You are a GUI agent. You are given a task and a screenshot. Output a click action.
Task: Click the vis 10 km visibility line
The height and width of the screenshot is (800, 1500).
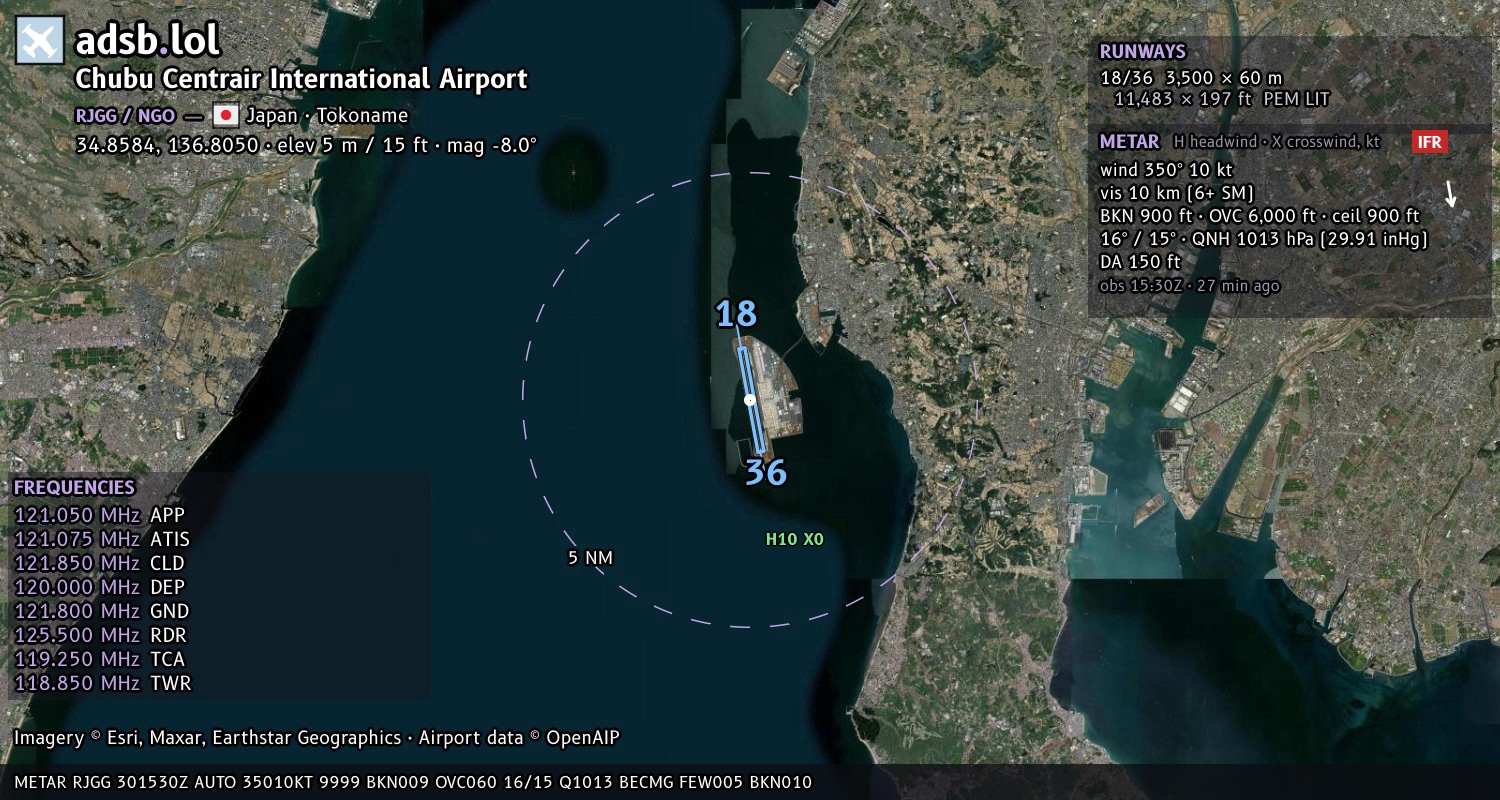tap(1176, 193)
